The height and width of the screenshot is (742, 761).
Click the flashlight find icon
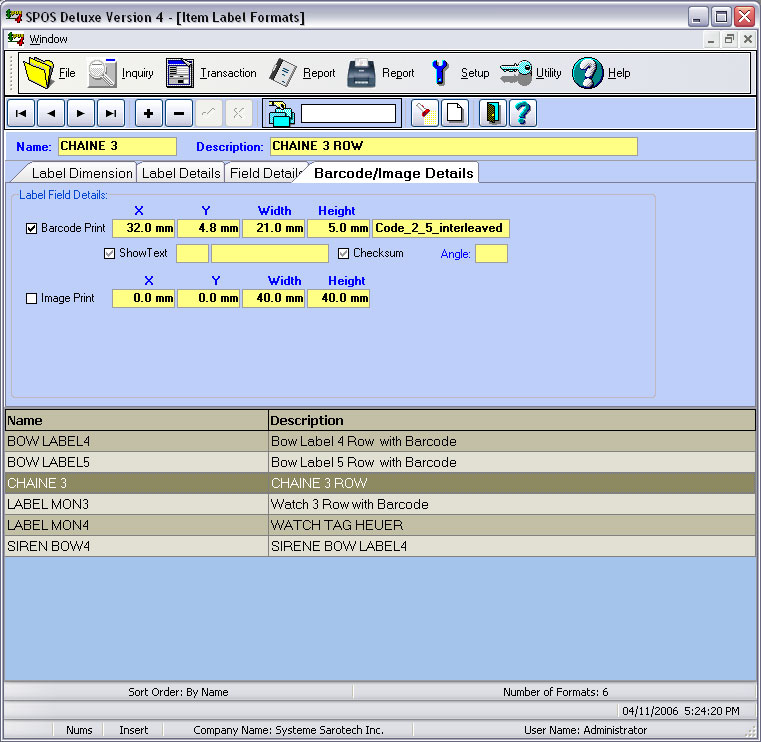(x=425, y=114)
